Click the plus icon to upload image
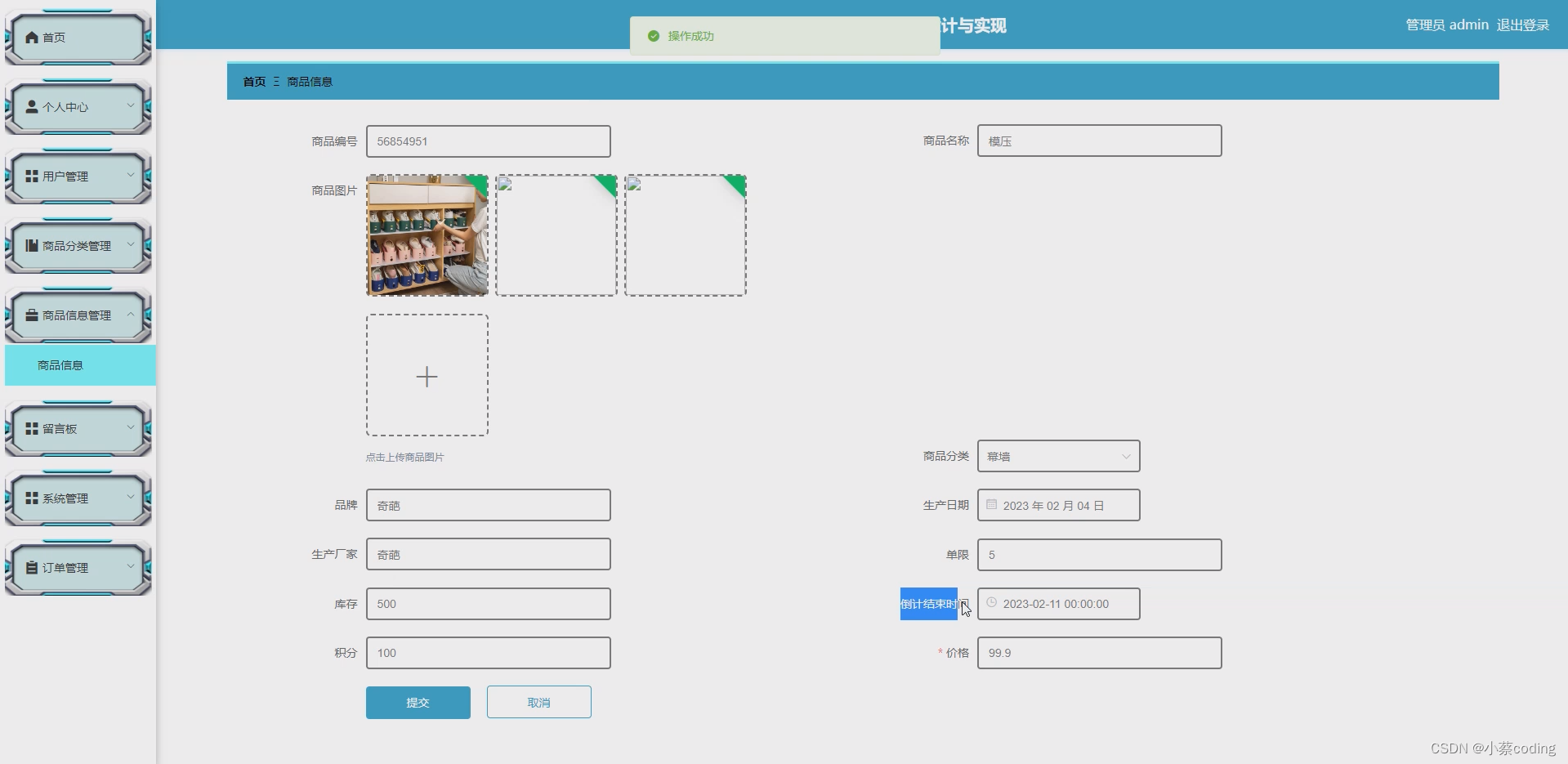Image resolution: width=1568 pixels, height=764 pixels. point(427,376)
